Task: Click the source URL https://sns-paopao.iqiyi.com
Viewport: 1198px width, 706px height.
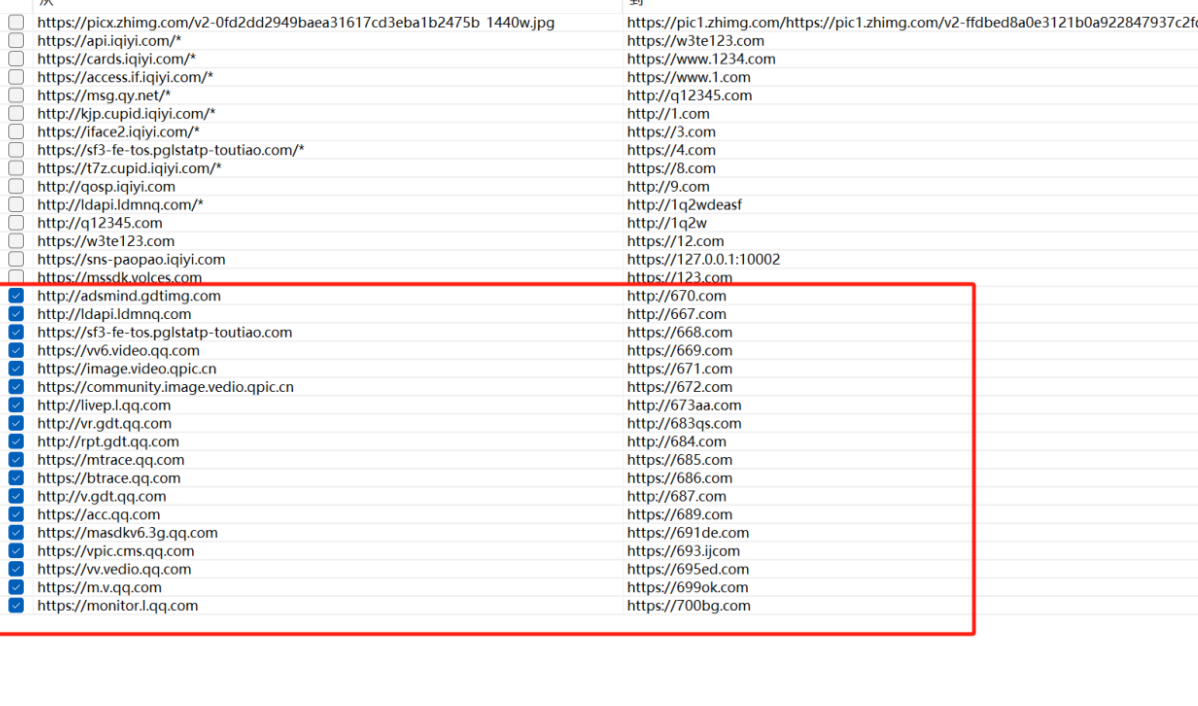Action: pos(131,259)
